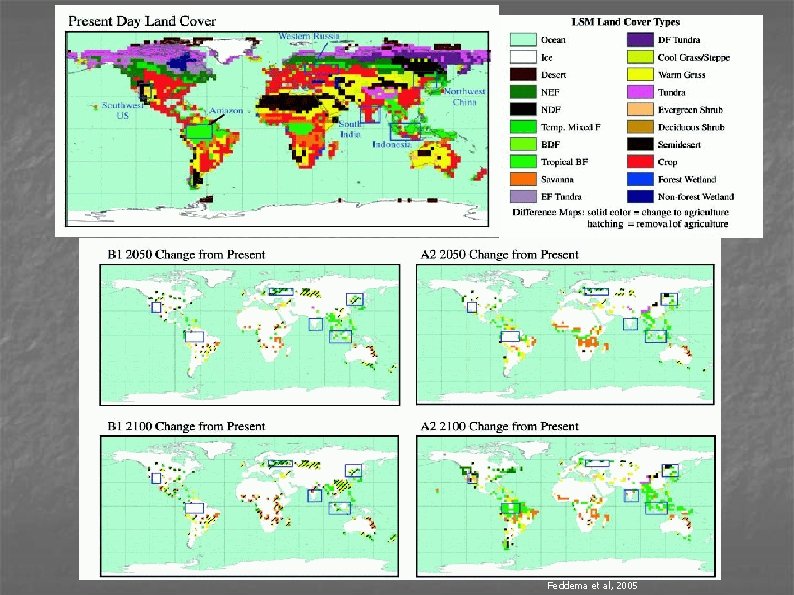The image size is (794, 595).
Task: Click 'hatching = removal of agriculture' text
Action: [x=658, y=224]
